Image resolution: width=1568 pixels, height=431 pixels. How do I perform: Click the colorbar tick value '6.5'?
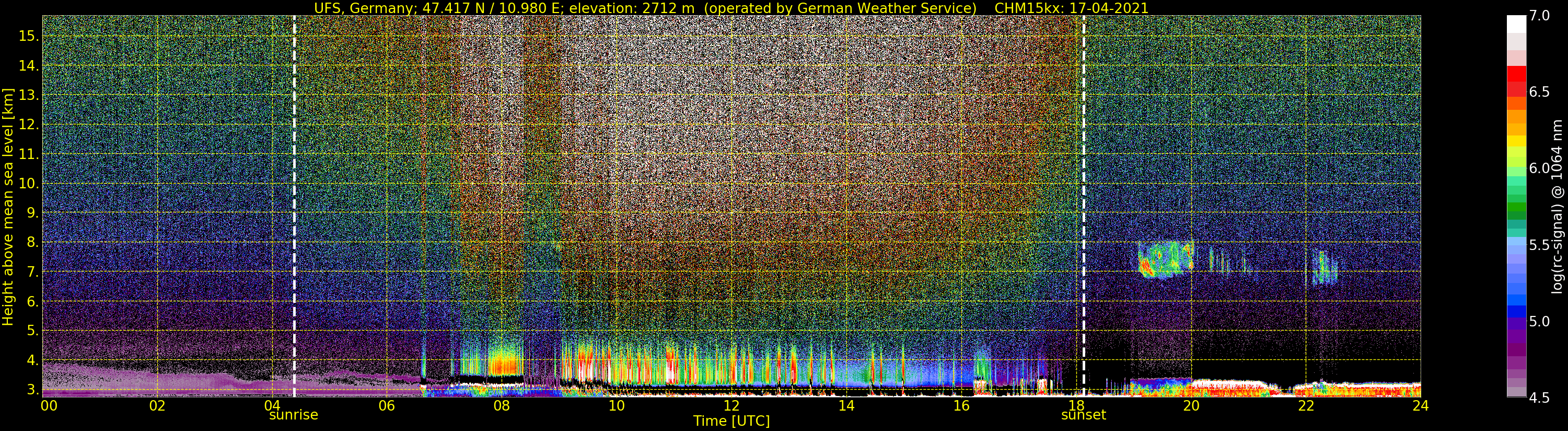pyautogui.click(x=1539, y=92)
